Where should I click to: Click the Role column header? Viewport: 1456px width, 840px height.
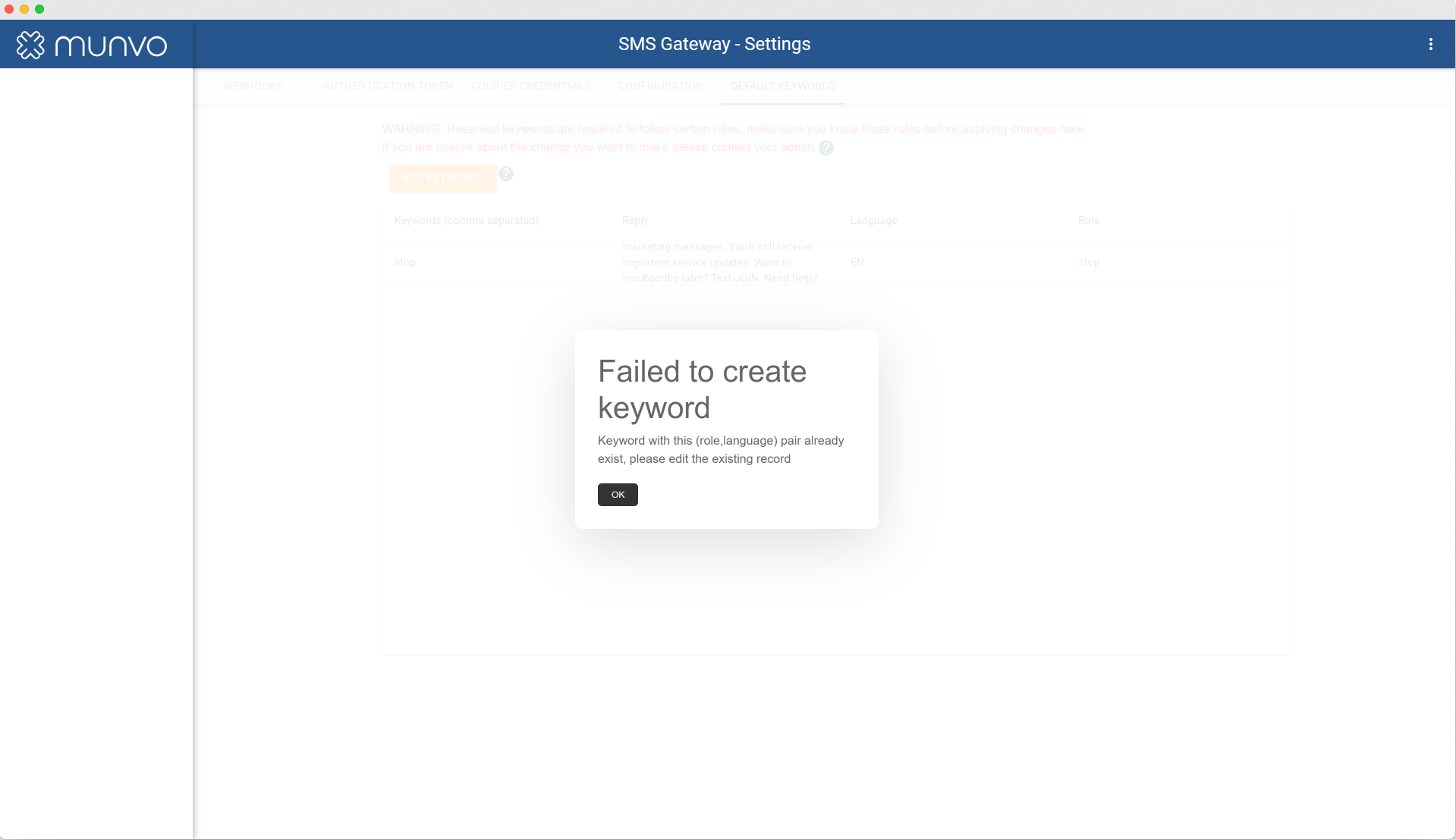point(1088,221)
